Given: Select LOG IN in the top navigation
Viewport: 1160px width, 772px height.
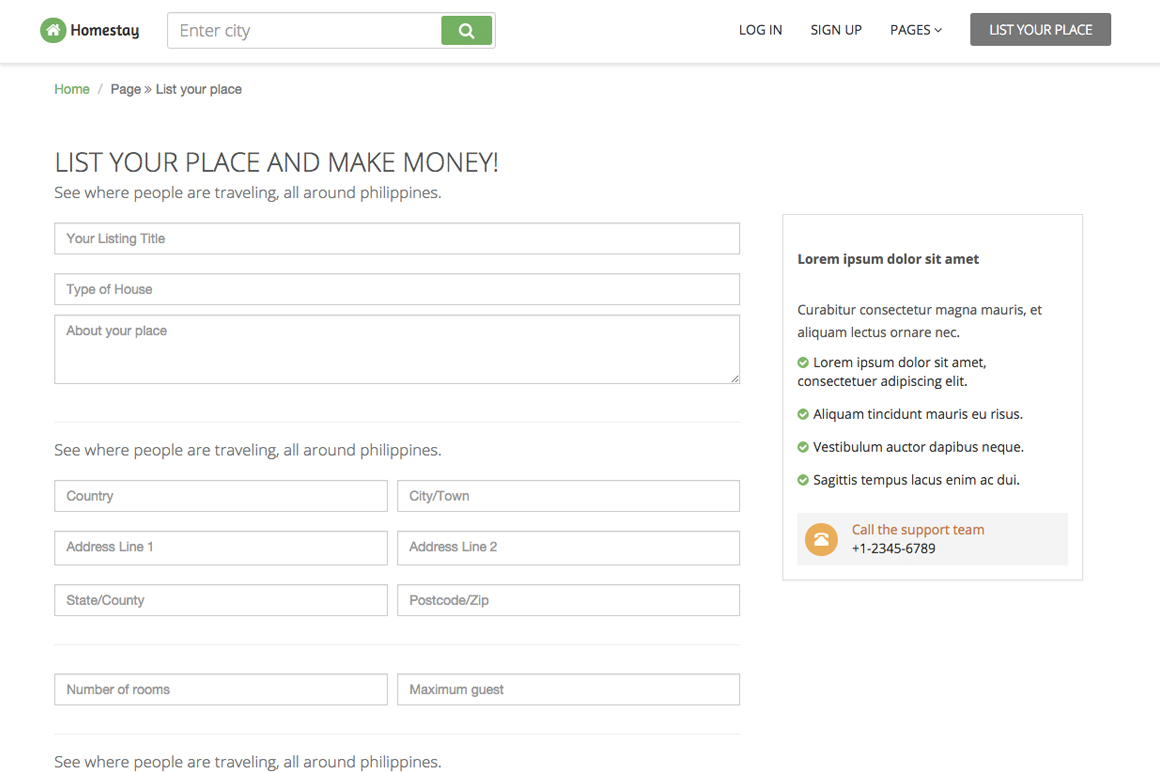Looking at the screenshot, I should pos(760,30).
